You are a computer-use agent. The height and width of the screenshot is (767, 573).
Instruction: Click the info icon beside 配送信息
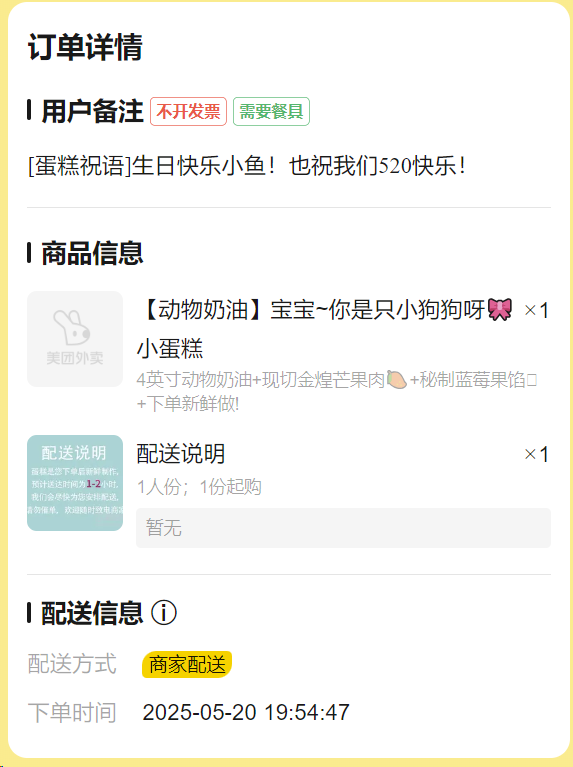(163, 612)
